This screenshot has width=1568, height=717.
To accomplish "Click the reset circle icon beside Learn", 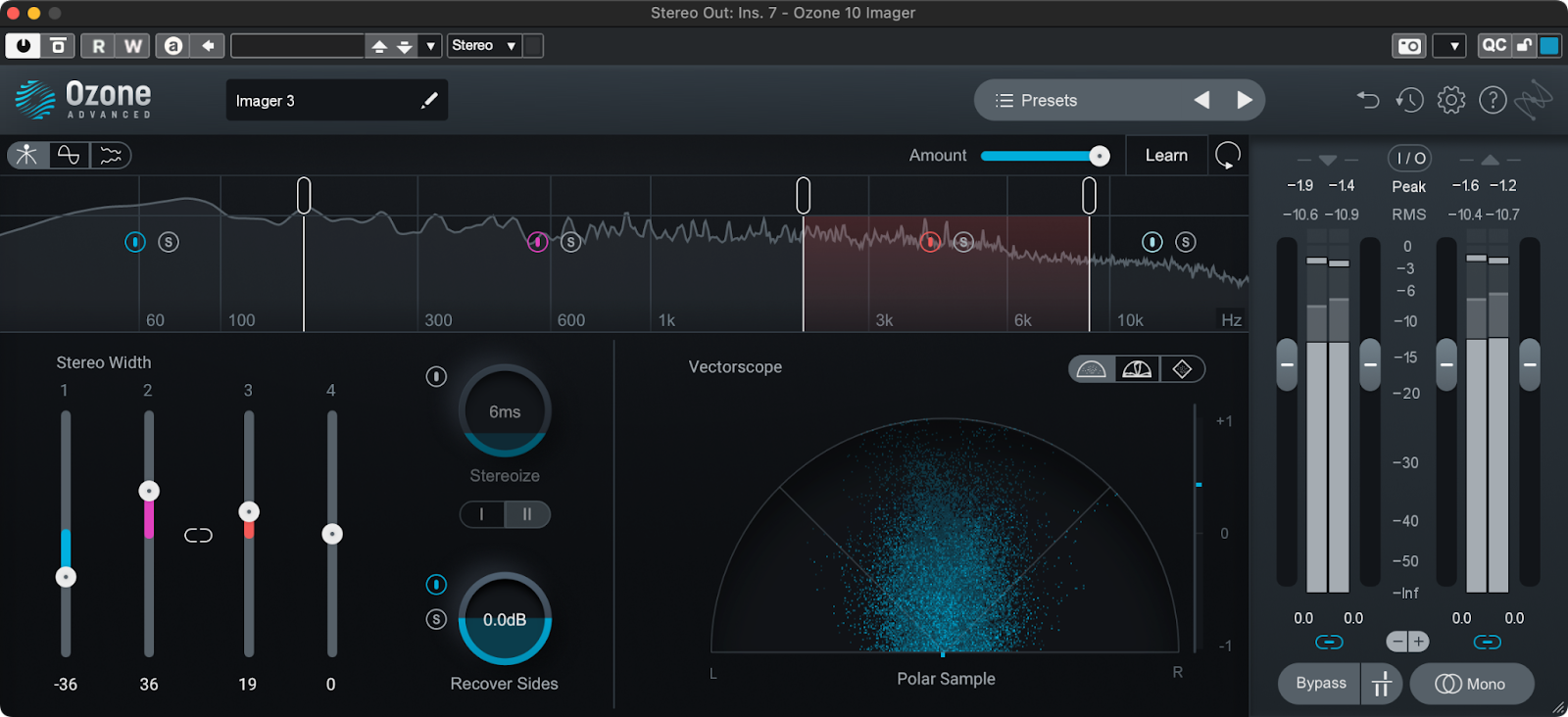I will pyautogui.click(x=1228, y=156).
